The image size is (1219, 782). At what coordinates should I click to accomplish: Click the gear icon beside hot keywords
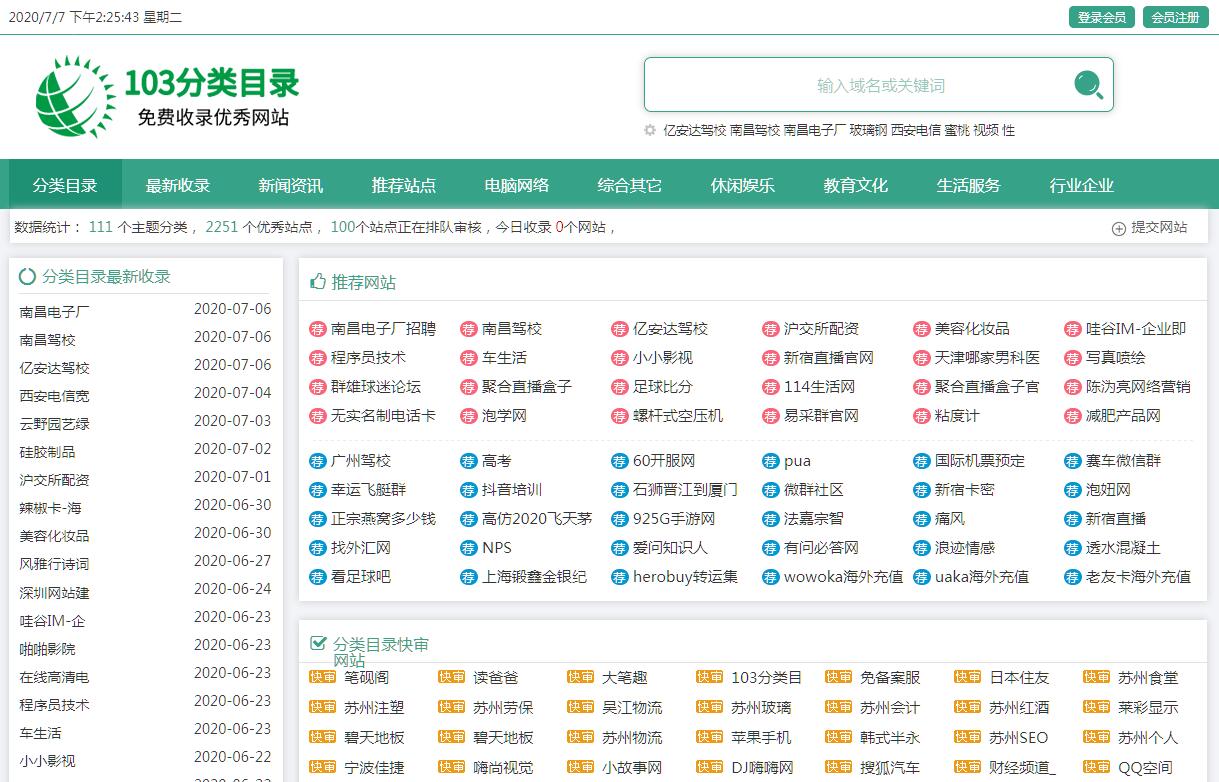(x=650, y=130)
